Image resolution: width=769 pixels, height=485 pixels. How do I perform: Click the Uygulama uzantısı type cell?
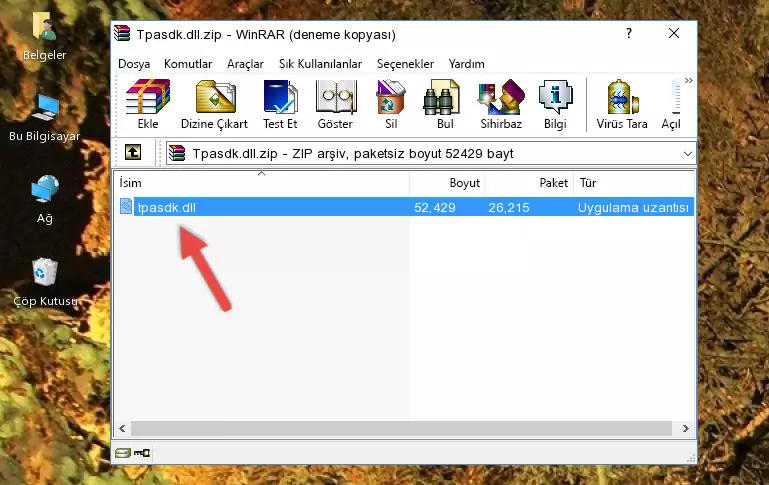click(x=633, y=207)
